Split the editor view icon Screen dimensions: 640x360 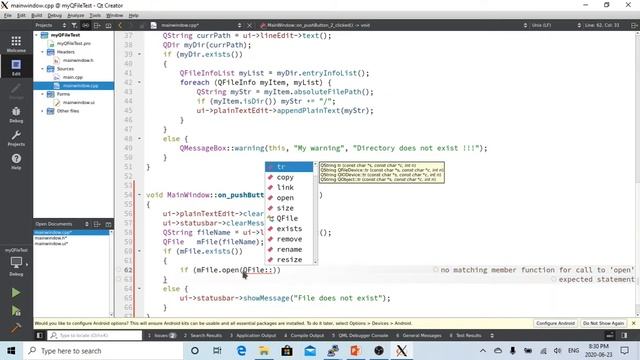tap(634, 25)
